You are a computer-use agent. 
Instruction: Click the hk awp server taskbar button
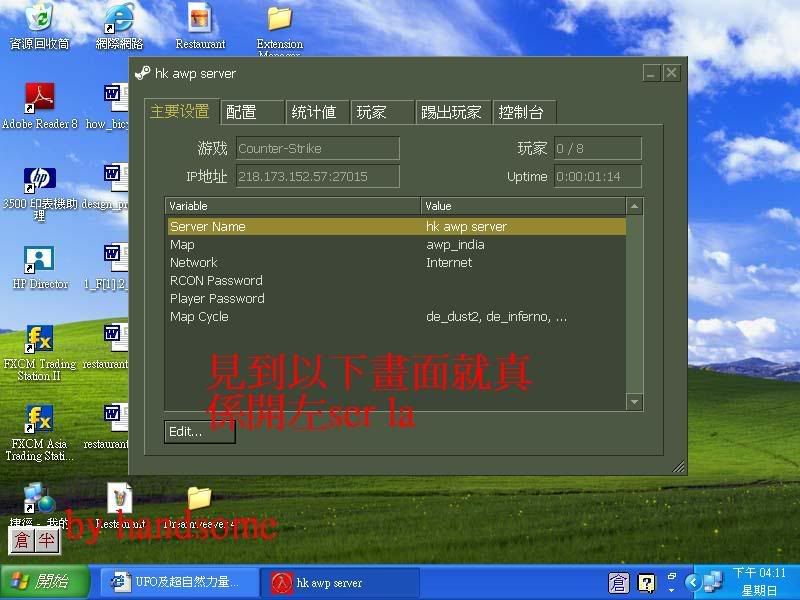(340, 582)
